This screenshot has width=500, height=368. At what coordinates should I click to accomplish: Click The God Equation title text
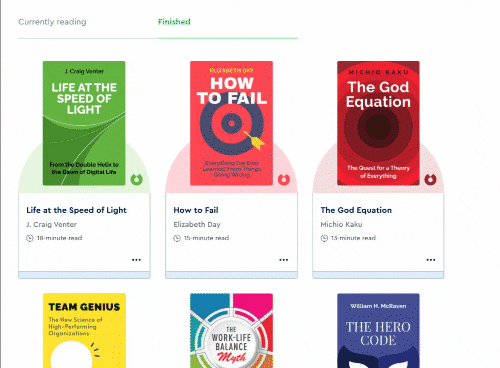356,210
